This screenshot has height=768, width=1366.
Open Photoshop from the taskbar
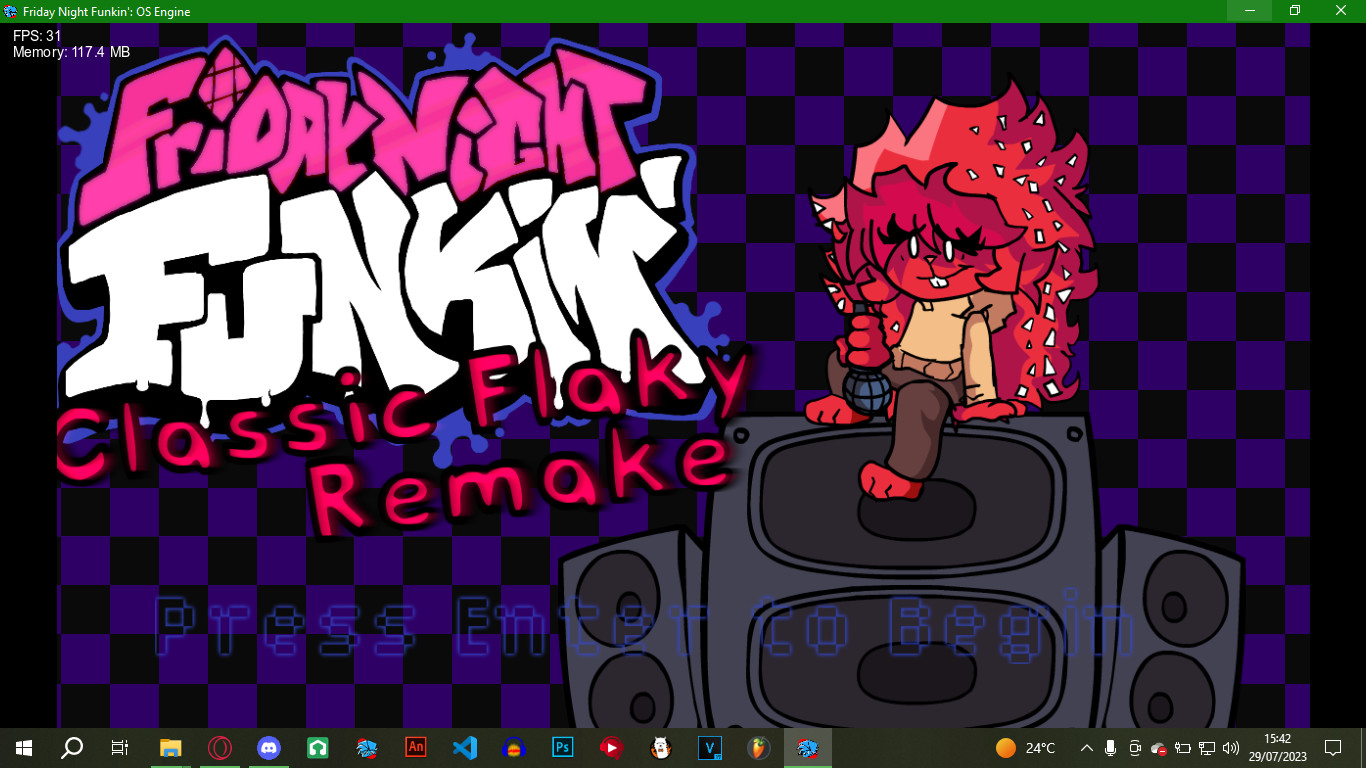pos(562,747)
